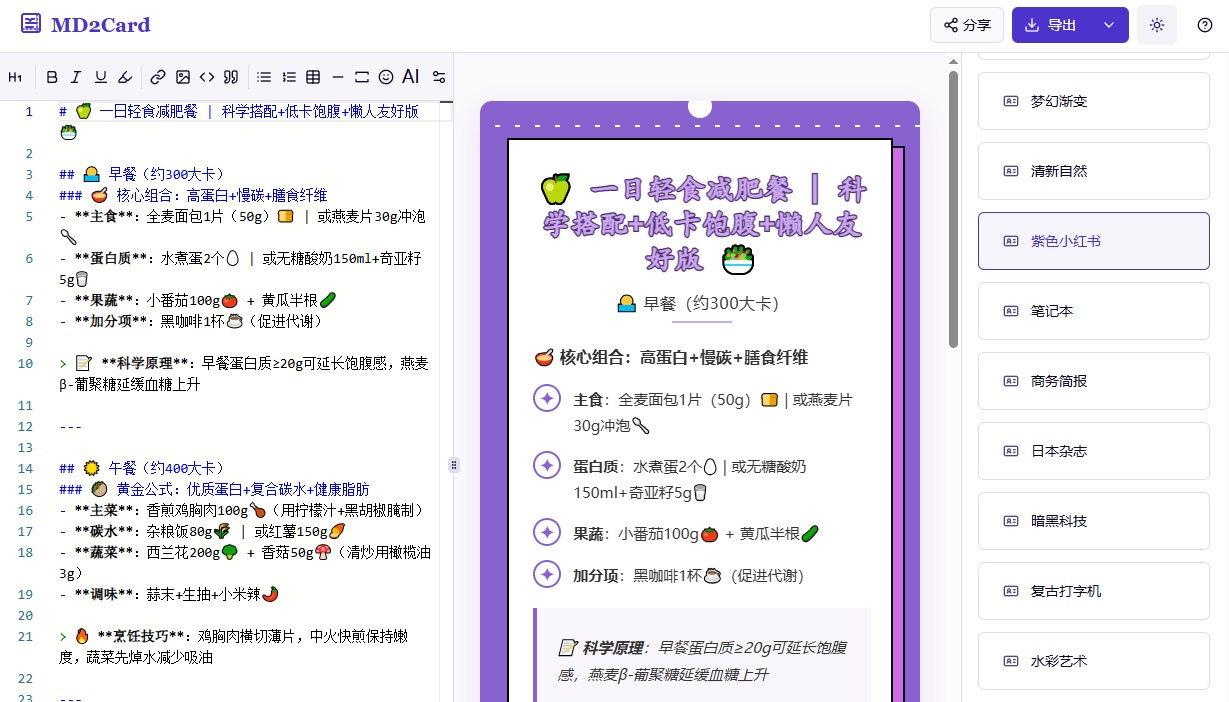The image size is (1229, 702).
Task: Open the help question-mark icon
Action: coord(1205,25)
